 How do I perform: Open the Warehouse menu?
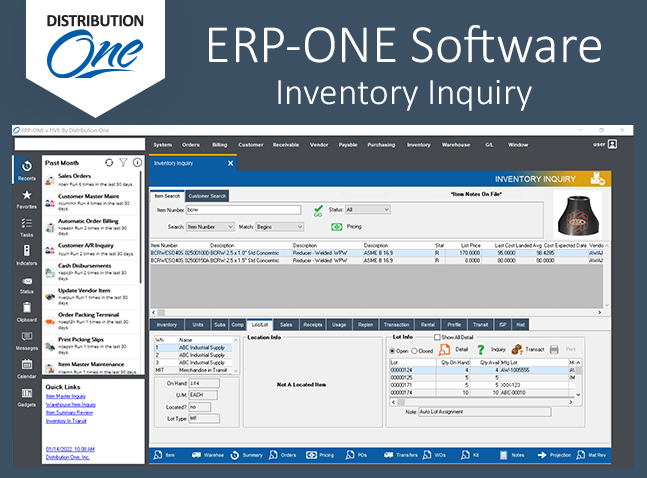(x=456, y=145)
